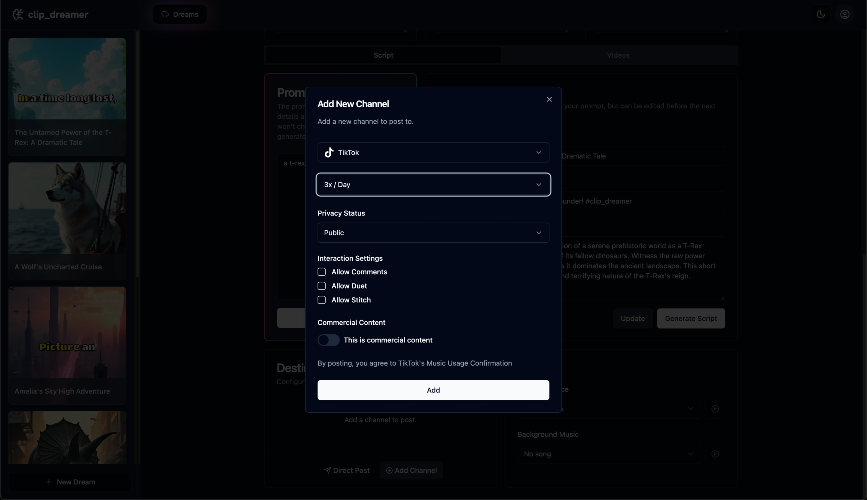Click the Add Channel button

pyautogui.click(x=411, y=471)
